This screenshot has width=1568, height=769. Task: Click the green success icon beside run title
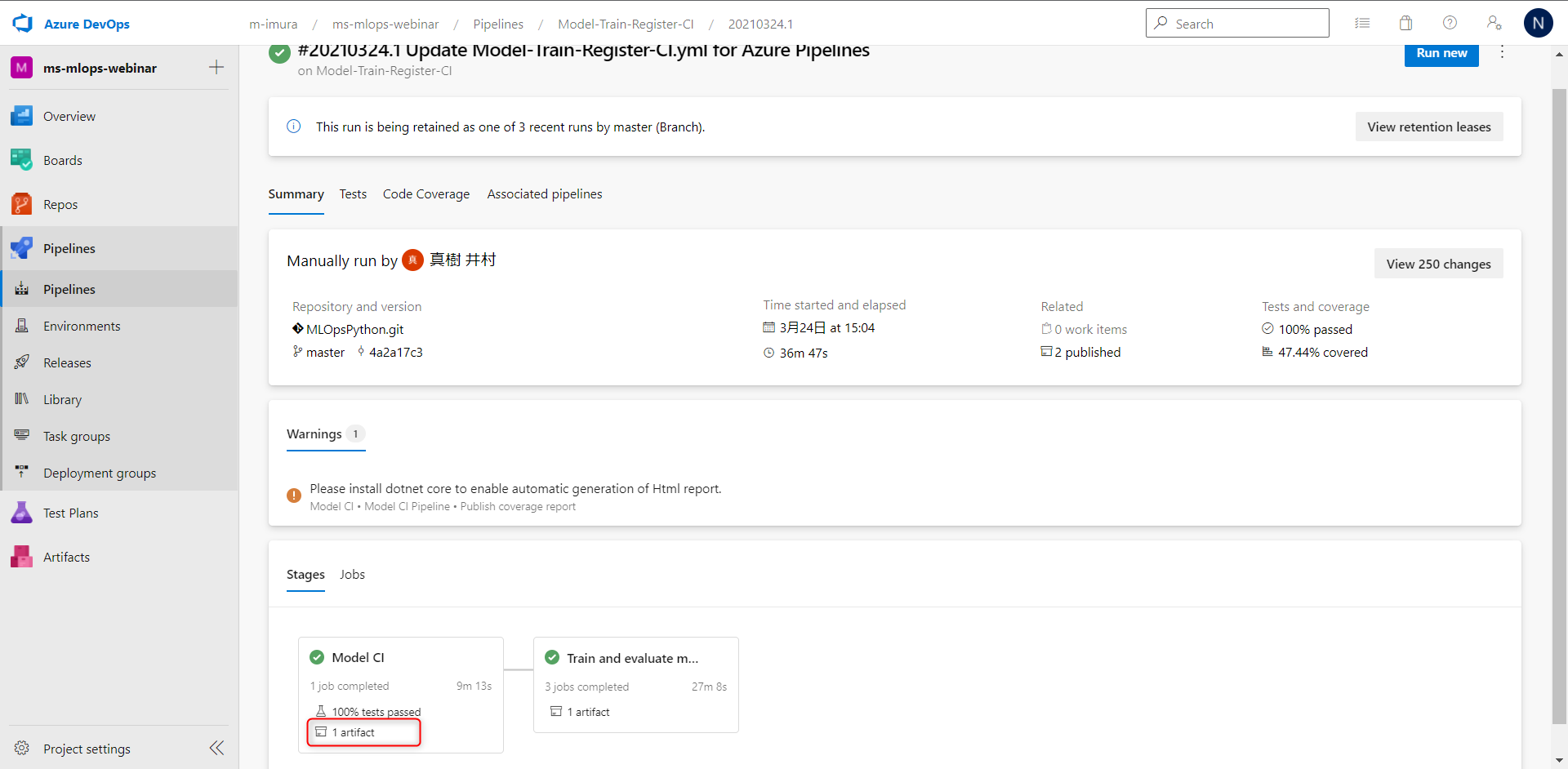tap(279, 53)
